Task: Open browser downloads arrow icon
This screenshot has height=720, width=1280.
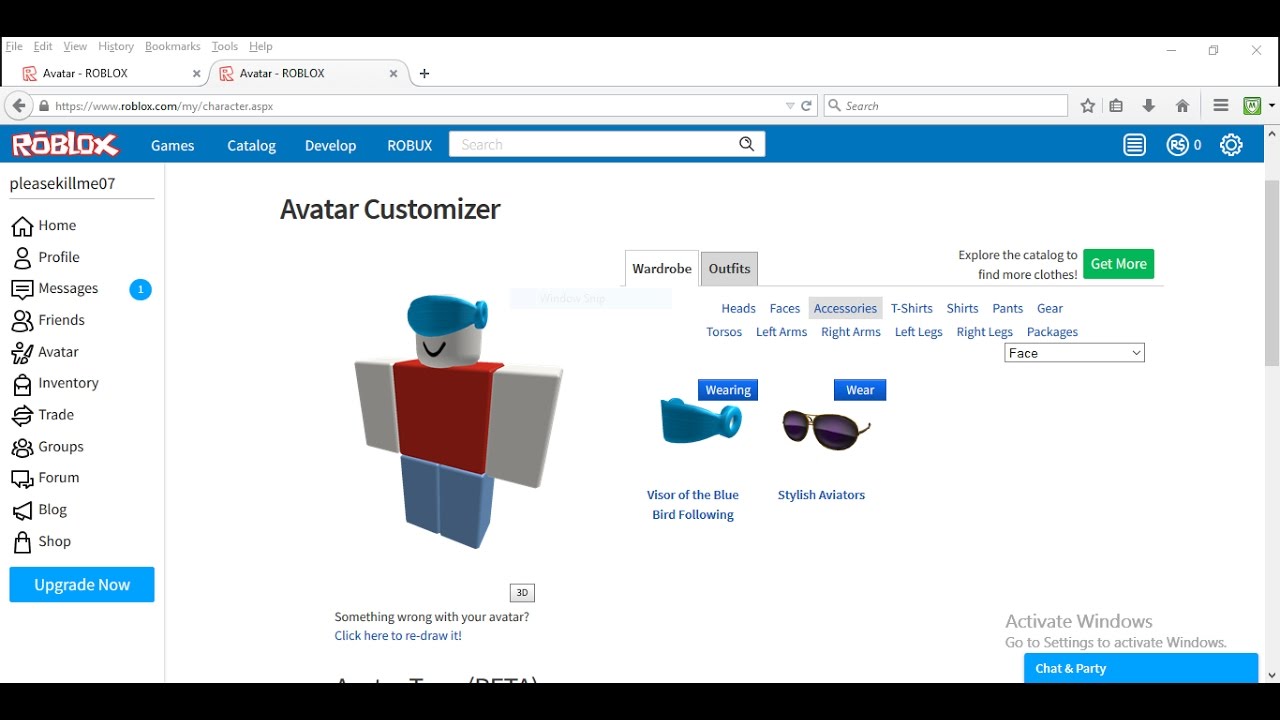Action: [x=1149, y=106]
